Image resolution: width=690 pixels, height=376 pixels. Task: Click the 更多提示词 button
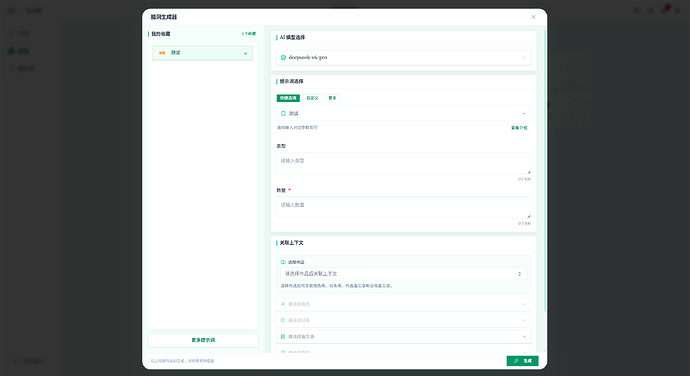(x=203, y=340)
